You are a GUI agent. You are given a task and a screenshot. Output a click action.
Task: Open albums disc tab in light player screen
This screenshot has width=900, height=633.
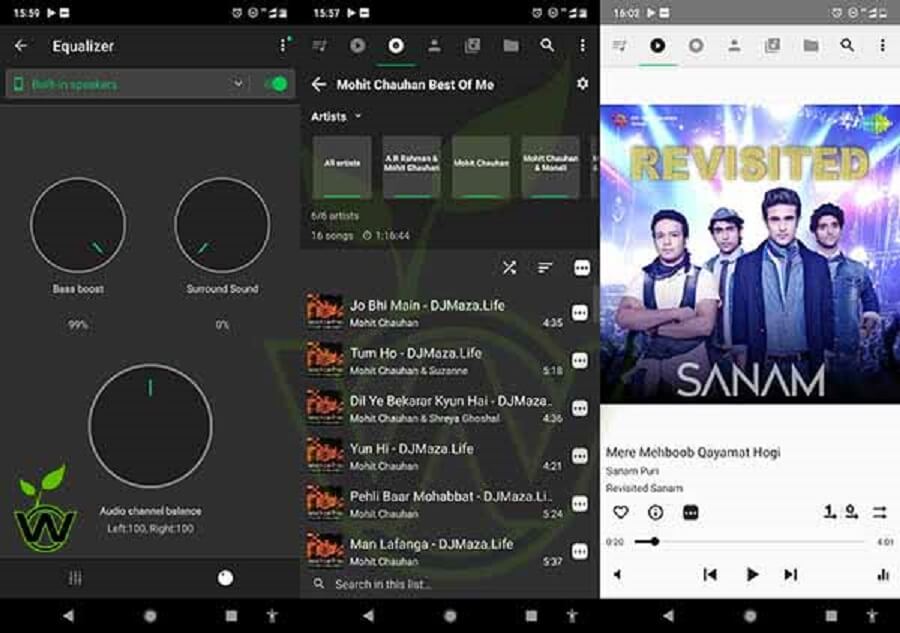[x=696, y=46]
